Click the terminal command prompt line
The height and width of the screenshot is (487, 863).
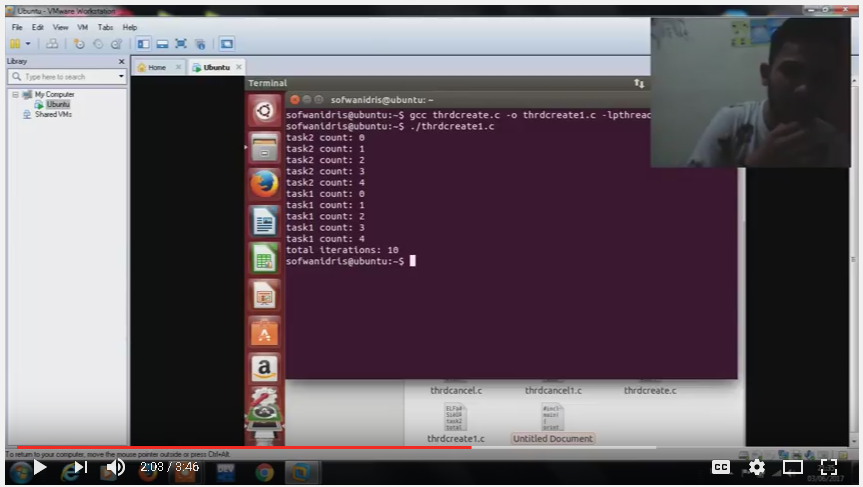[351, 261]
